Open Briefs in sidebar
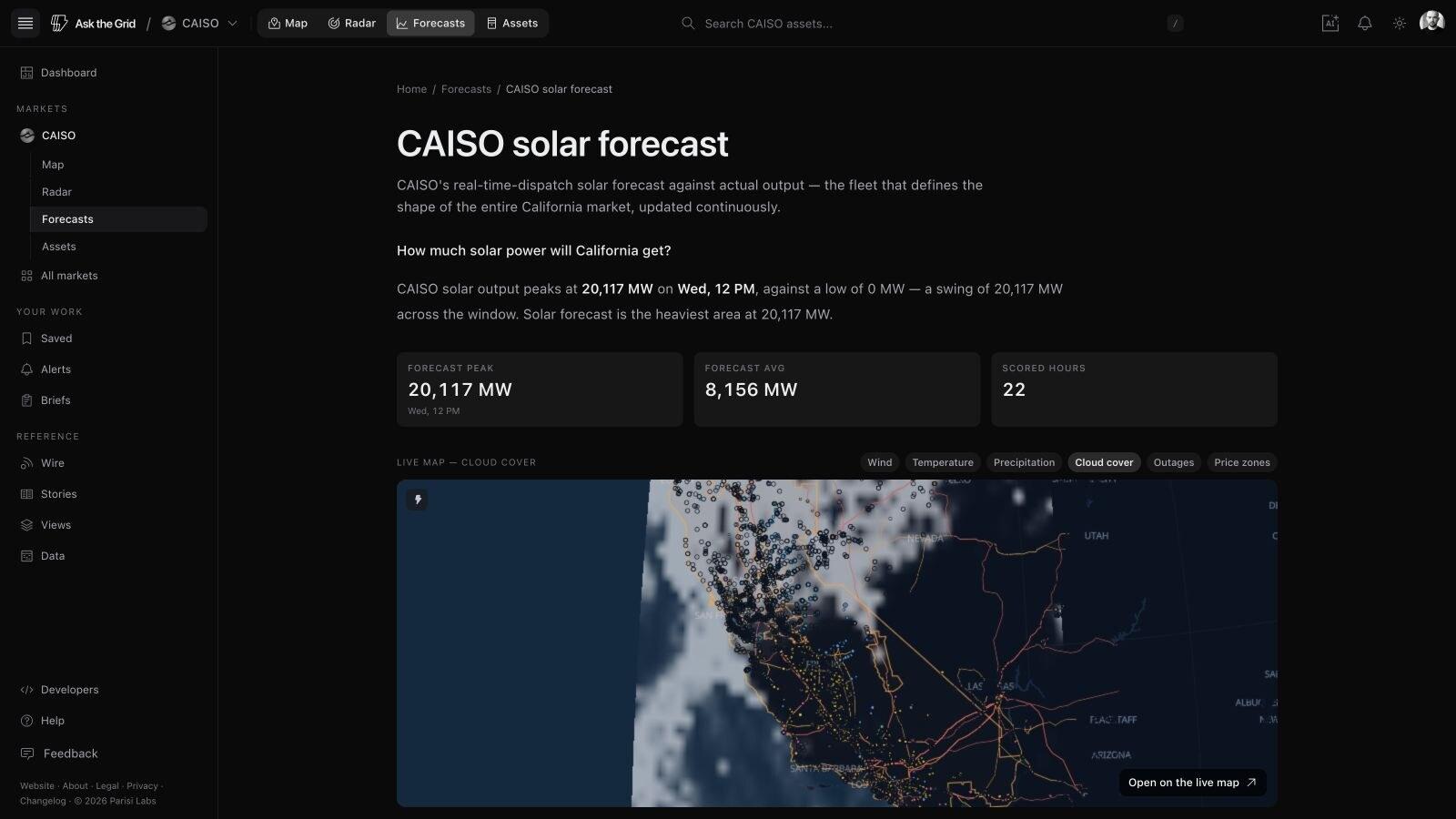The image size is (1456, 819). tap(109, 400)
